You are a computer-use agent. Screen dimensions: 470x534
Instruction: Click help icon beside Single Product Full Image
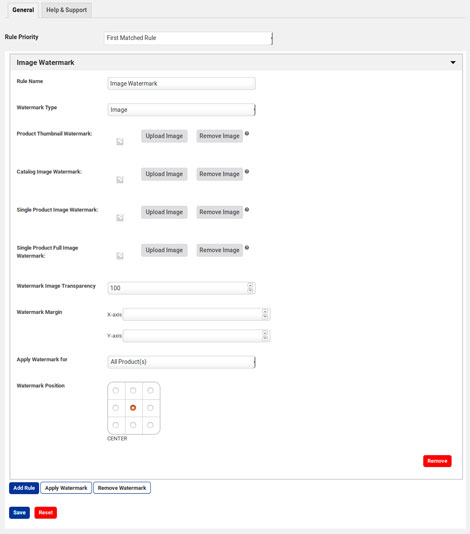click(x=247, y=248)
